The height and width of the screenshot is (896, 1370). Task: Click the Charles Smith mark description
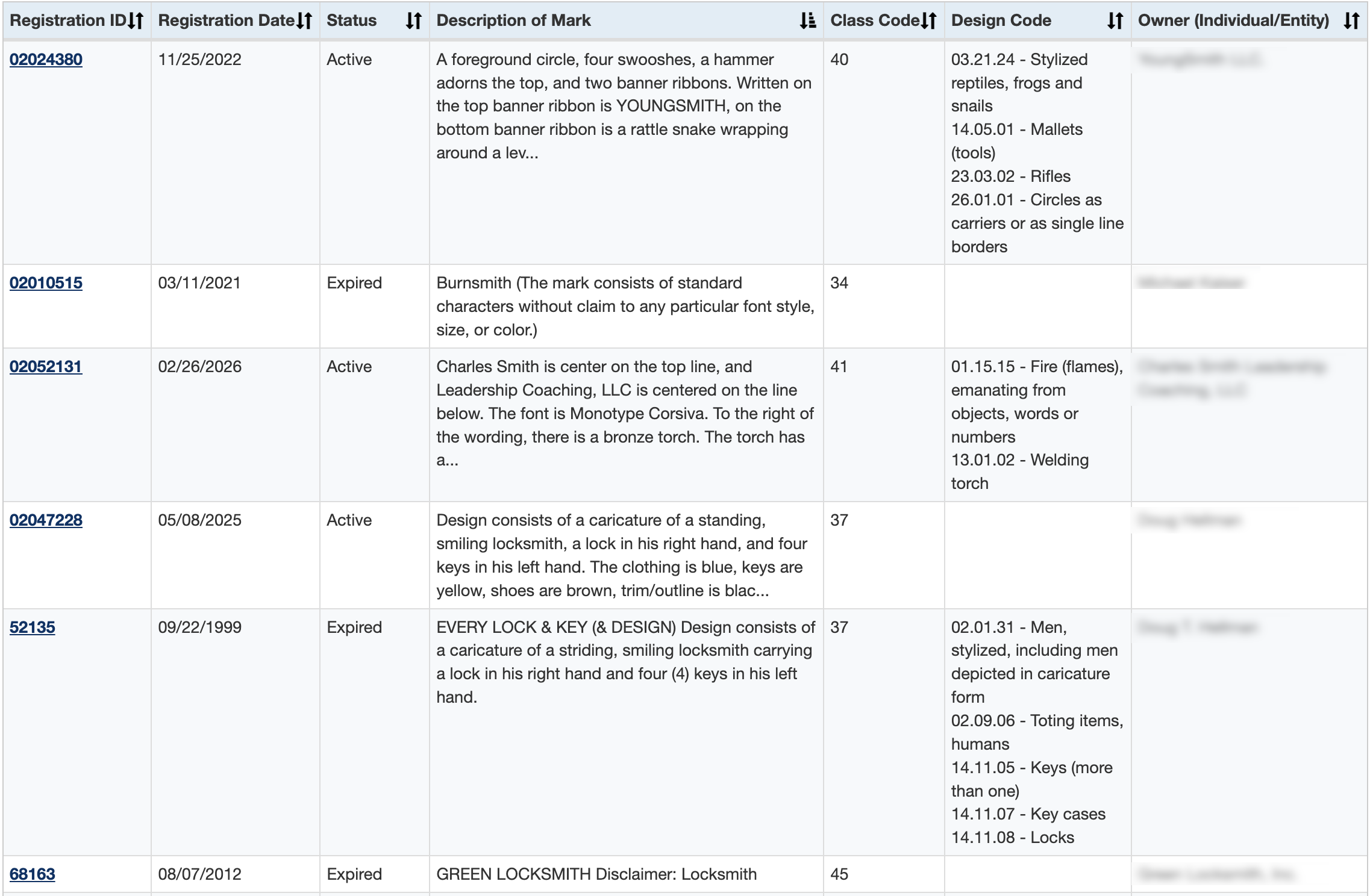coord(625,413)
